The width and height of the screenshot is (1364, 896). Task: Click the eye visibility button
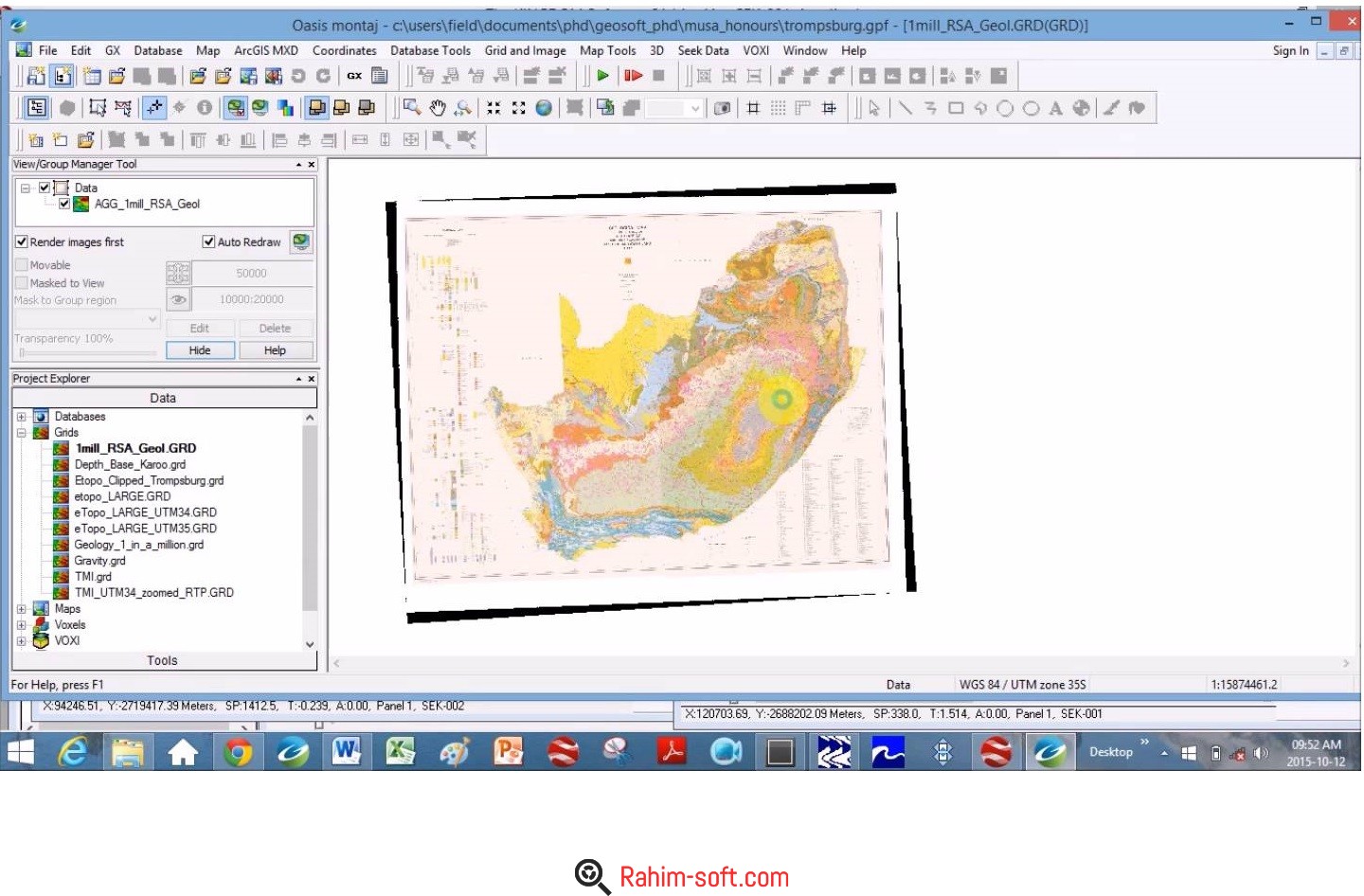178,299
